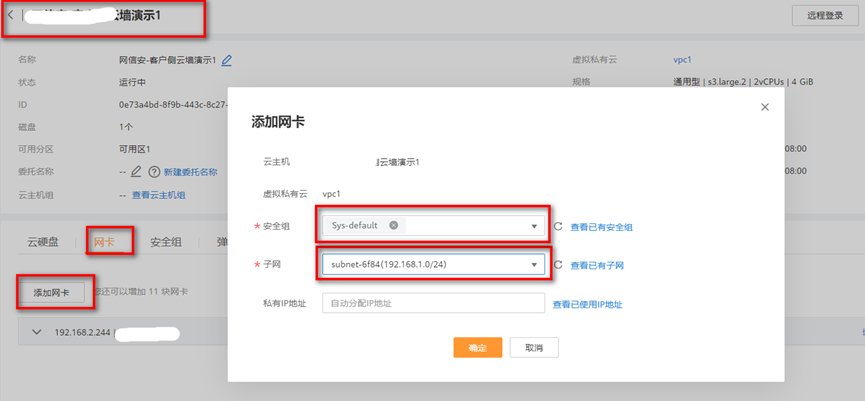Click the back arrow beside the server title
865x401 pixels.
pos(11,17)
